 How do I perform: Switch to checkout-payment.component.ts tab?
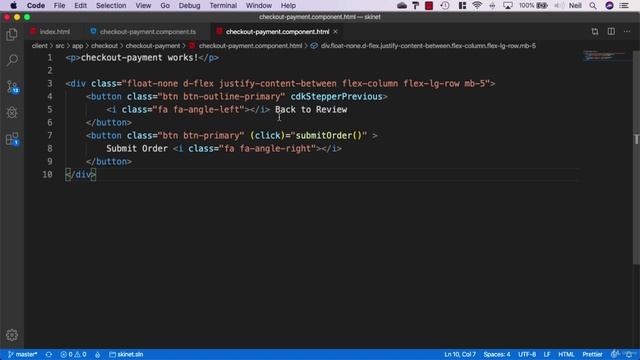tap(143, 32)
